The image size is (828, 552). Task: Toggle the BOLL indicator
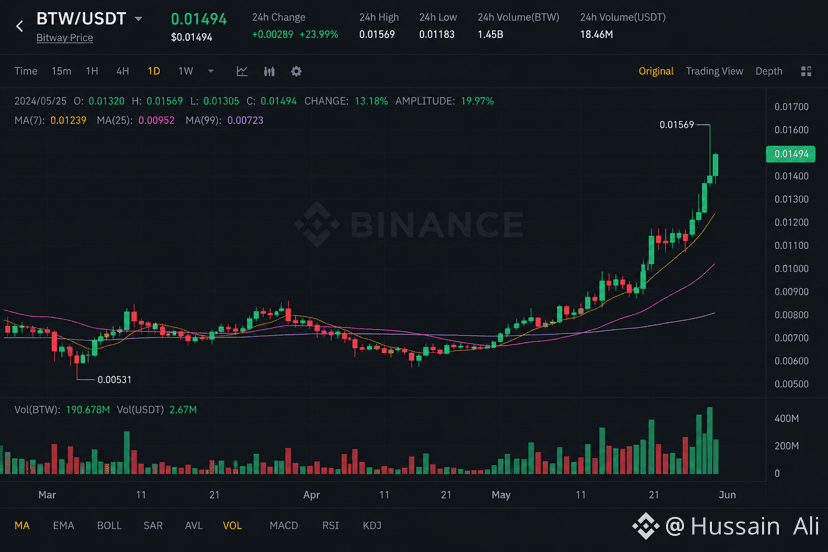coord(109,525)
